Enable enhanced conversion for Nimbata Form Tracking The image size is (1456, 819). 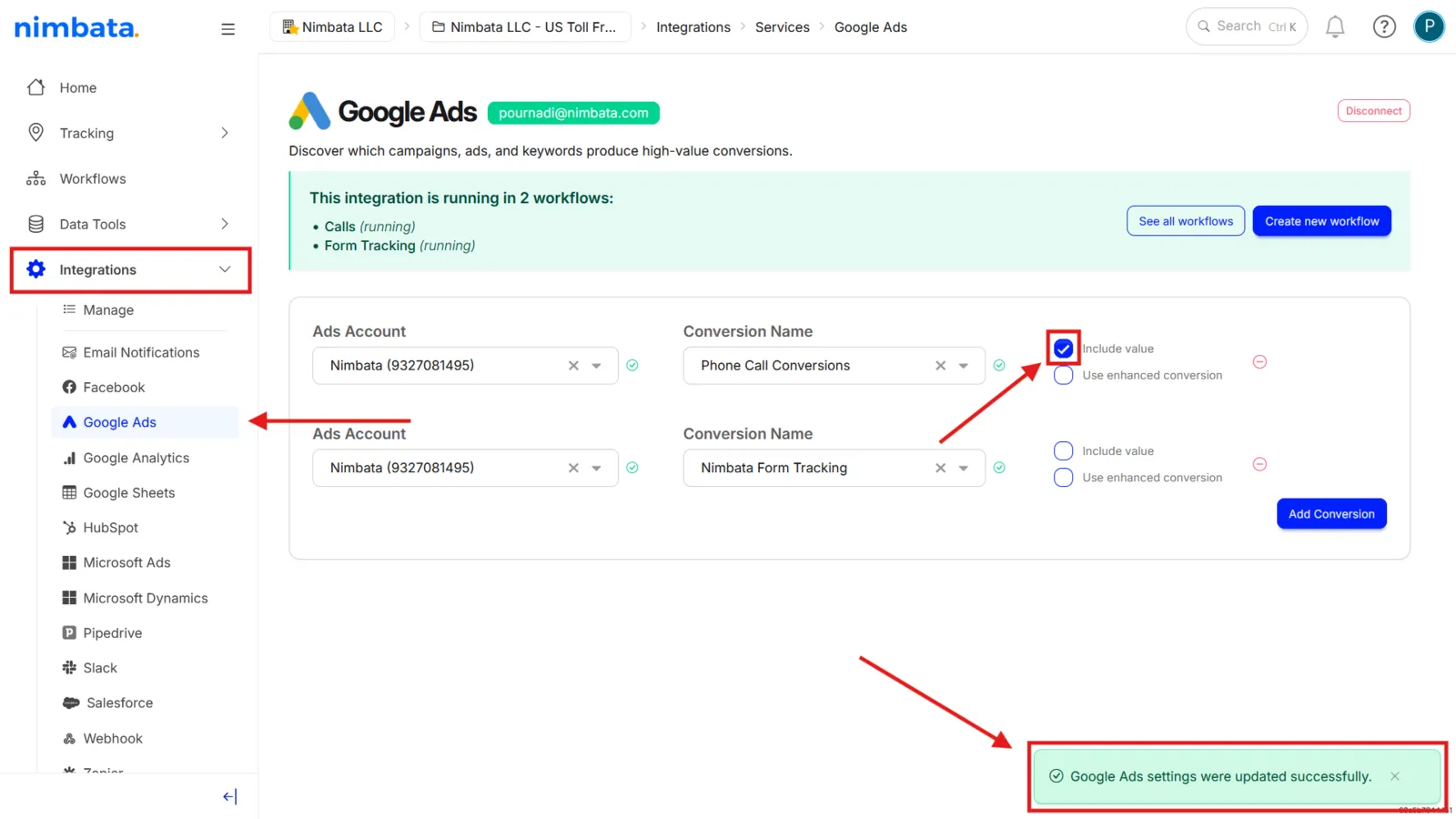pos(1063,478)
